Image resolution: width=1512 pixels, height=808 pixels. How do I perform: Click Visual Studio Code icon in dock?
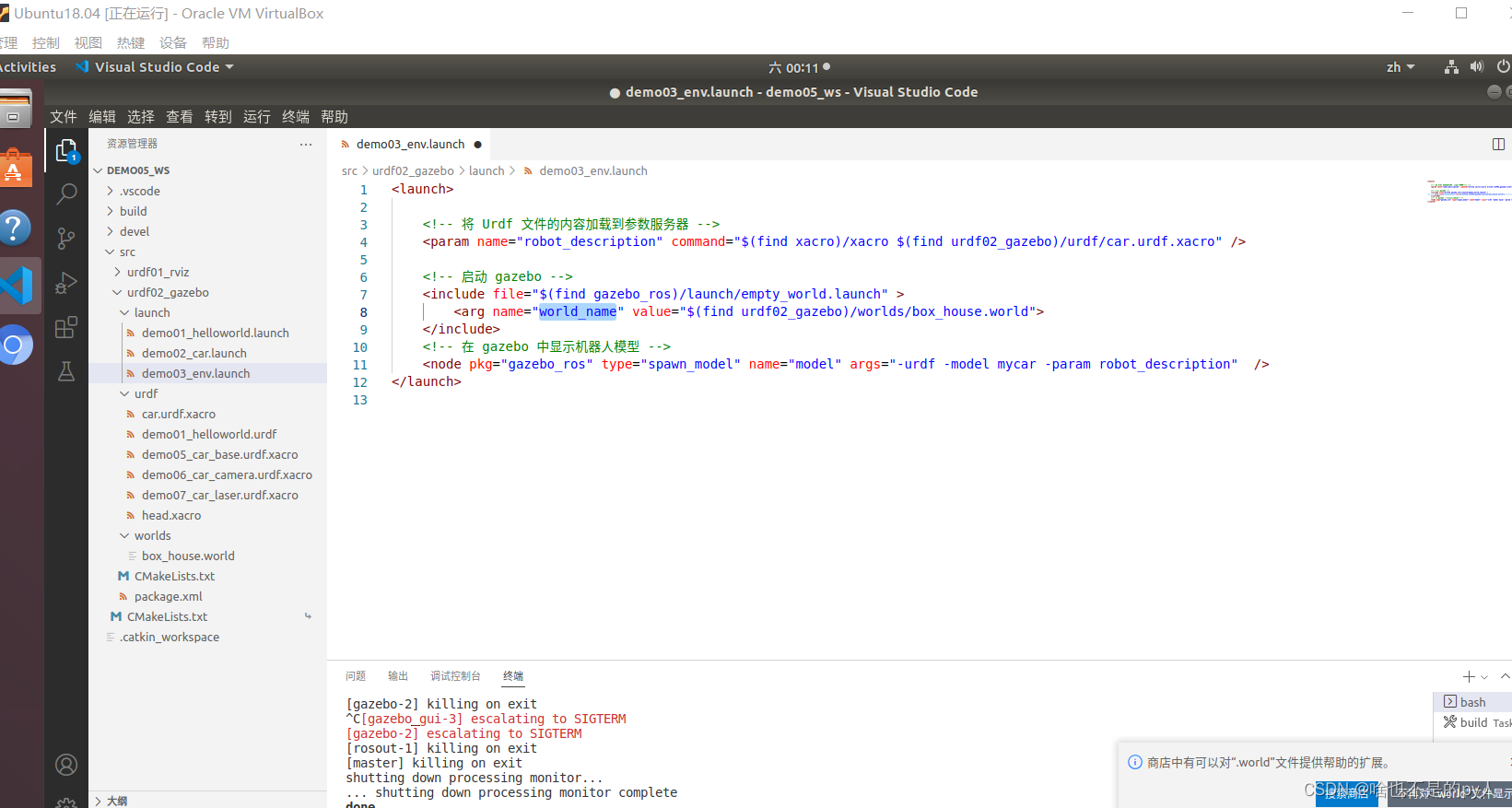(x=17, y=286)
